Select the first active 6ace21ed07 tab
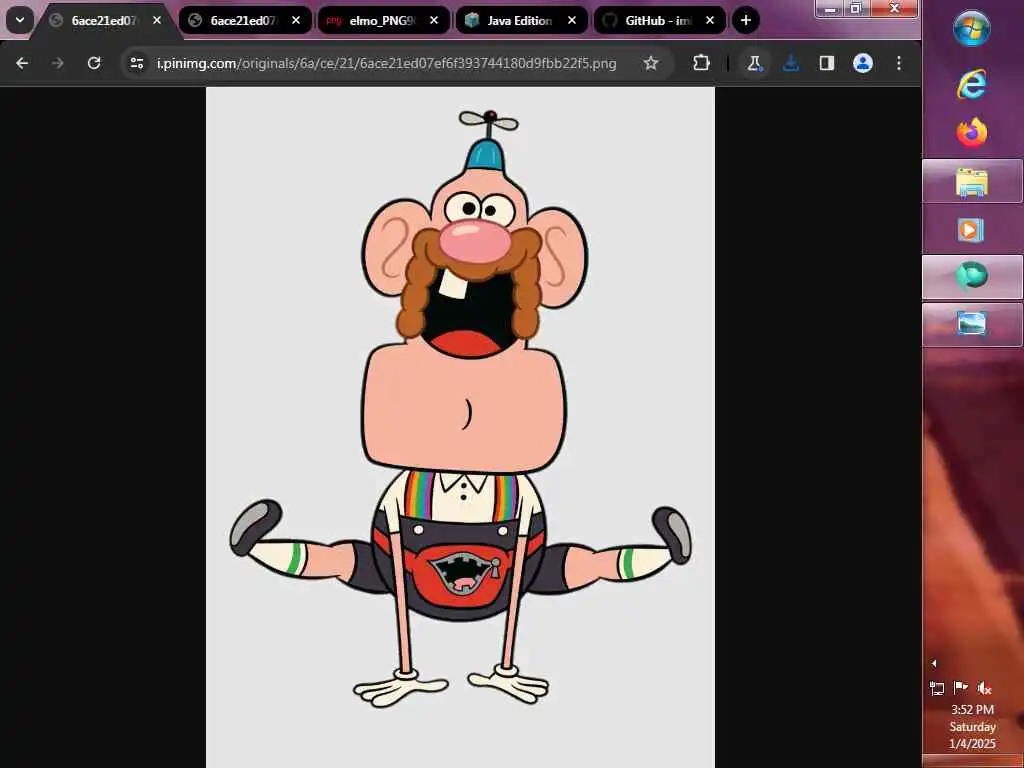 coord(105,20)
